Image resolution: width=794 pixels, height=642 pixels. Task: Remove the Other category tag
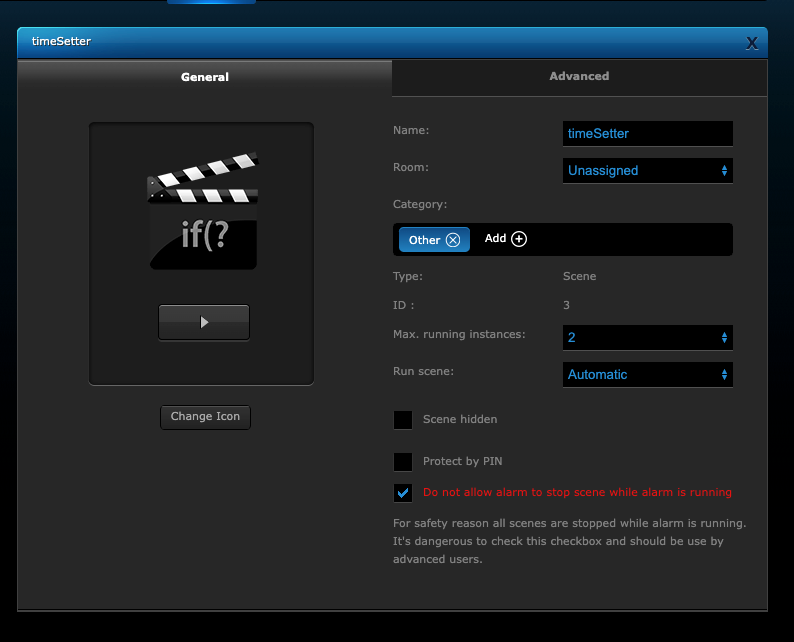click(x=453, y=240)
